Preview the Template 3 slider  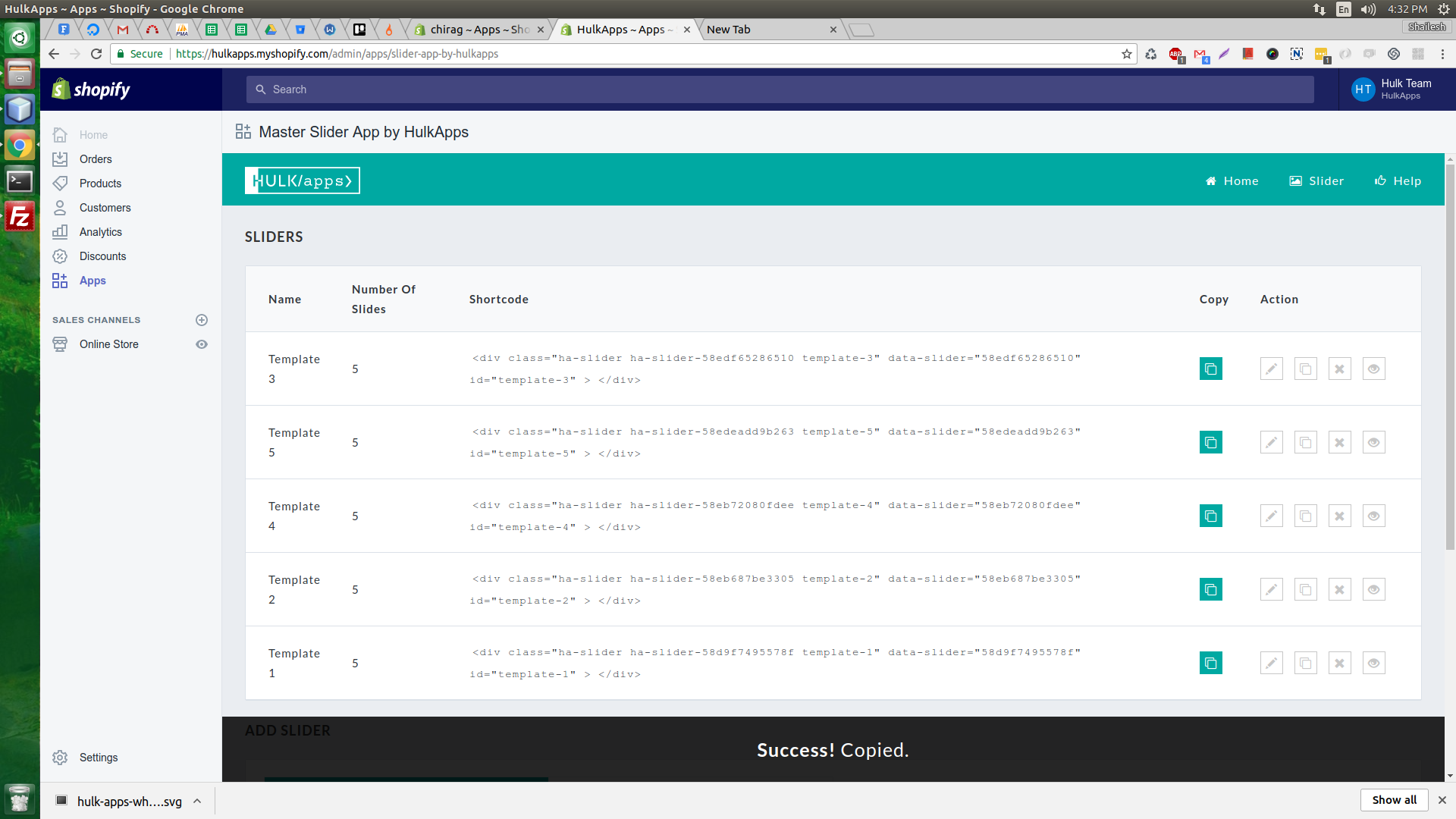[1374, 369]
